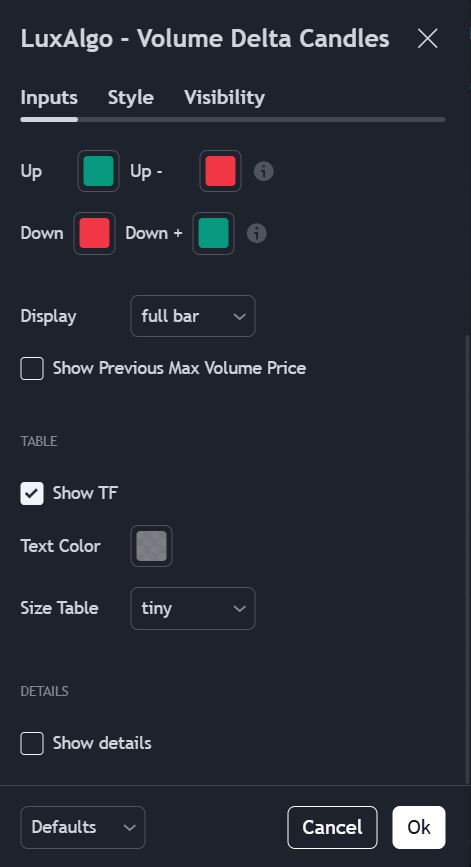Open the Size Table tiny dropdown
This screenshot has width=471, height=867.
(x=193, y=608)
